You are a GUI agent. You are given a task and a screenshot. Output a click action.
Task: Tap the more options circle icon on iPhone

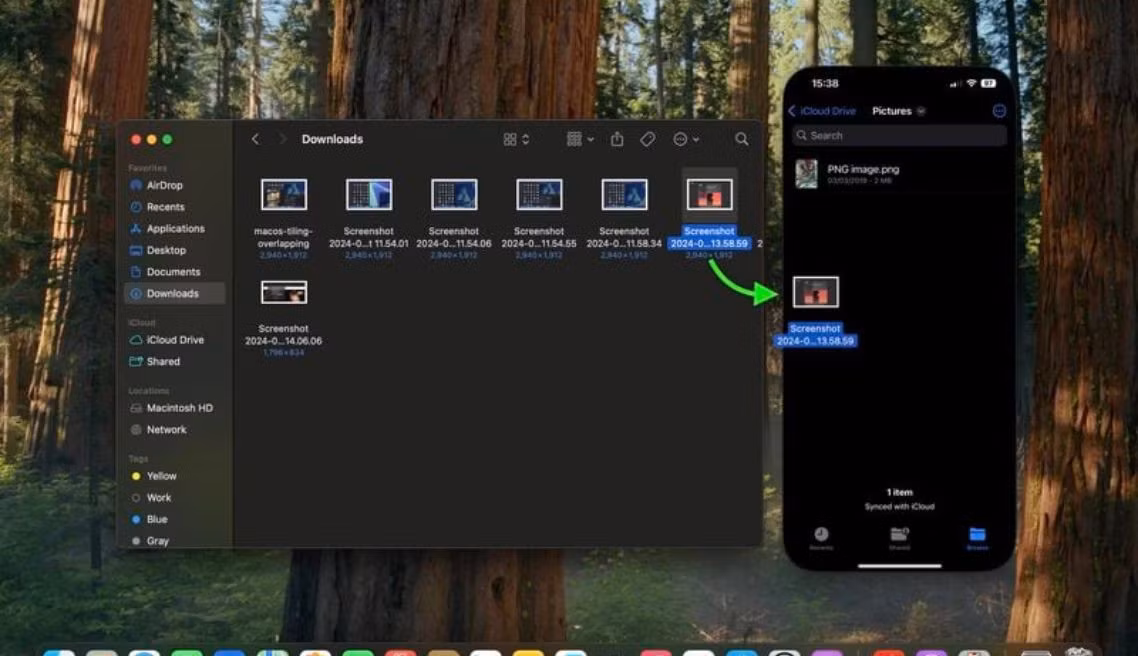click(999, 111)
